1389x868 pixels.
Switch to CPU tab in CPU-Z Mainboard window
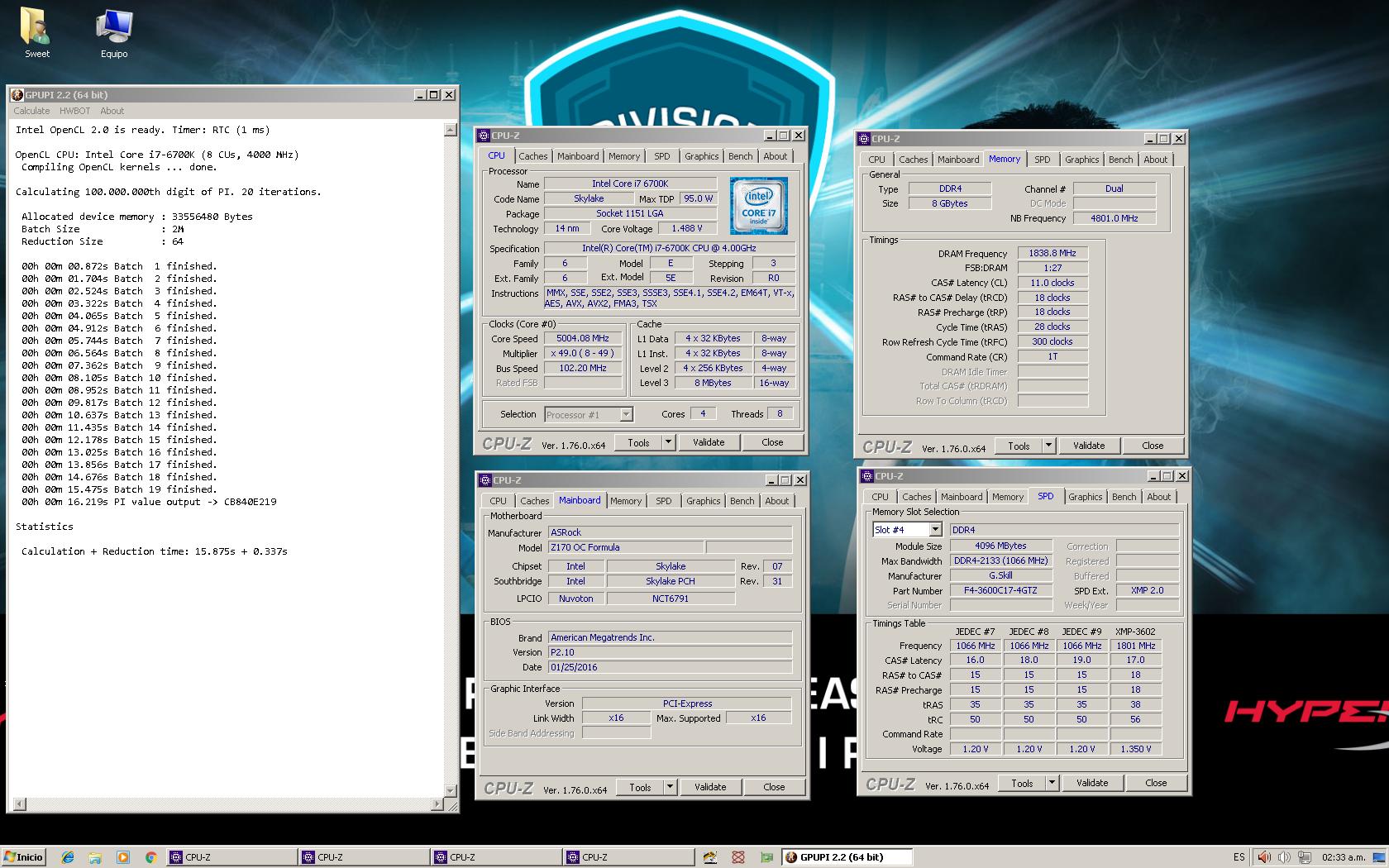498,501
